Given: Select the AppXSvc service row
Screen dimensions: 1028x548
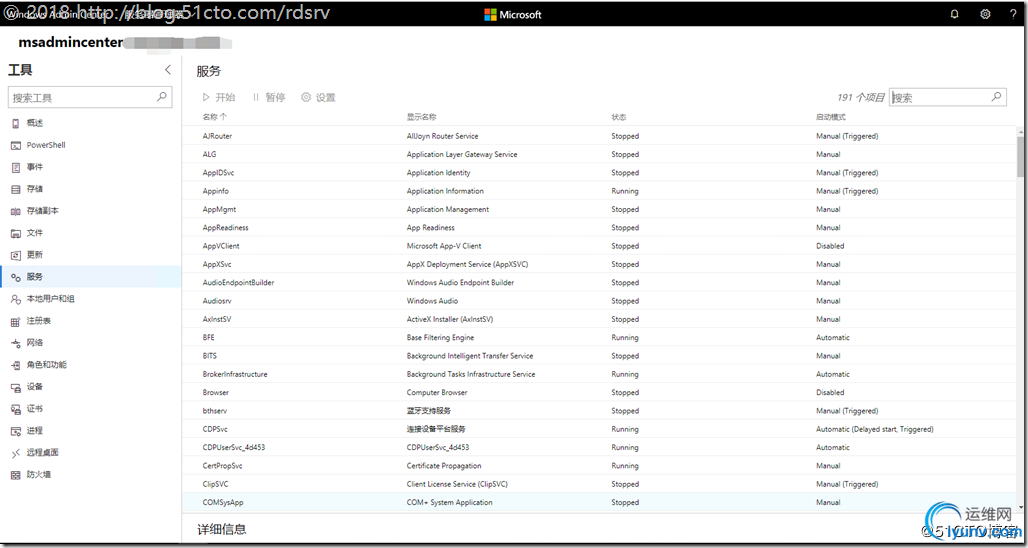Looking at the screenshot, I should 599,265.
